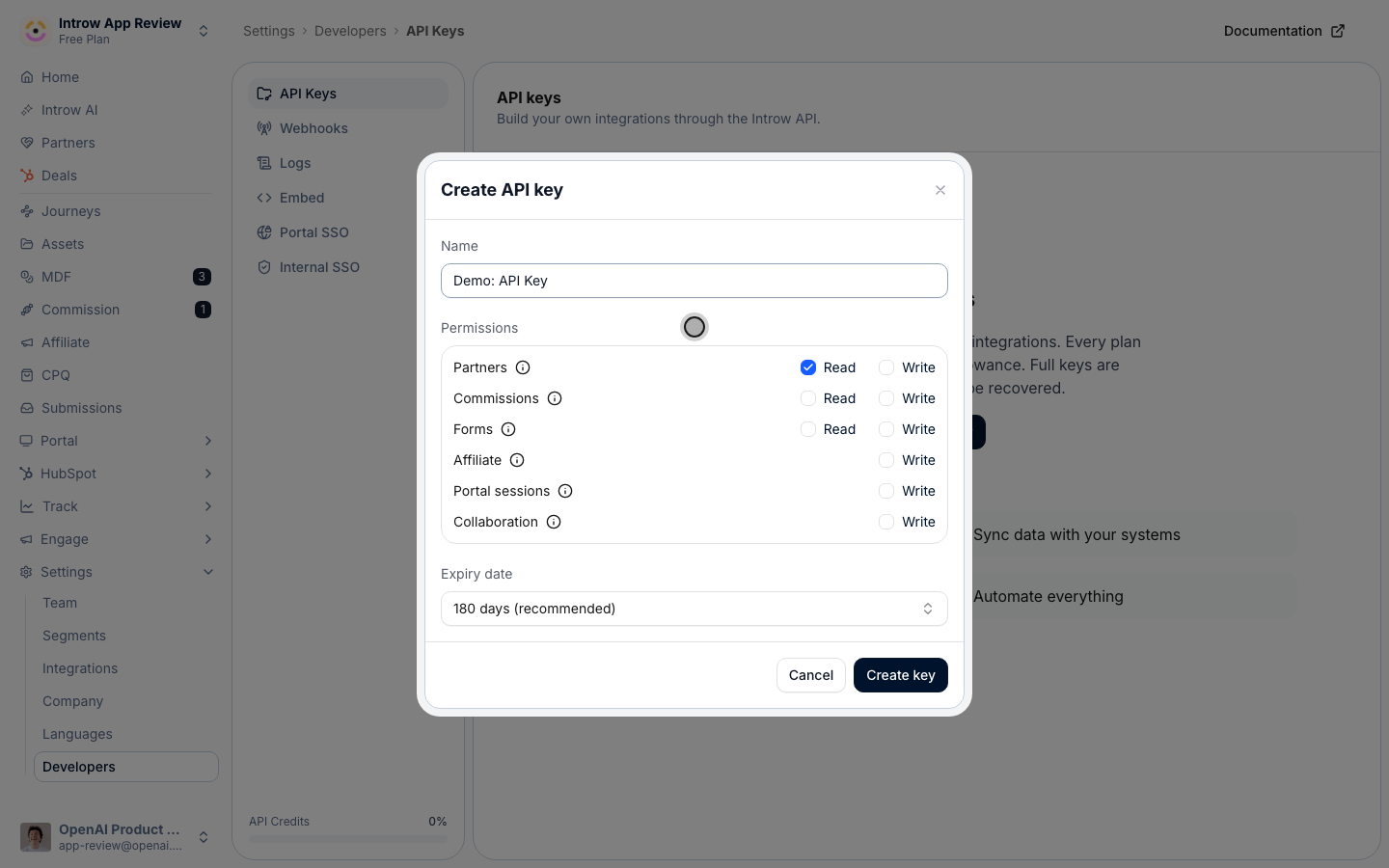Viewport: 1389px width, 868px height.
Task: Select Developers in the Settings submenu
Action: click(126, 767)
